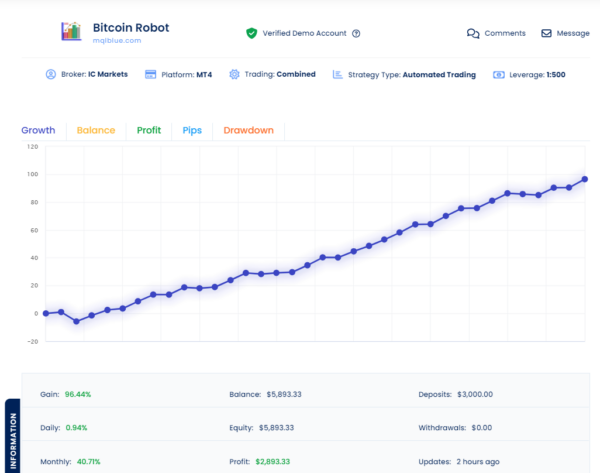Click the last data point on growth chart

[584, 179]
